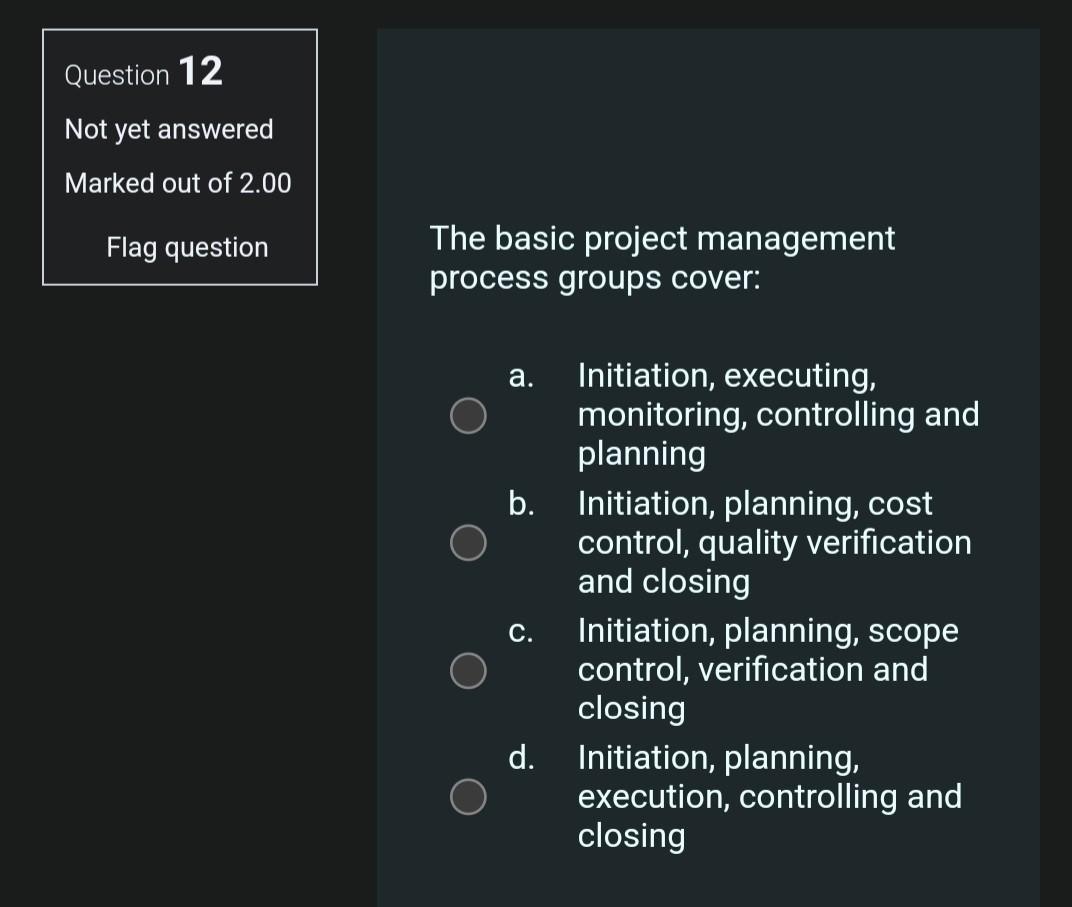The height and width of the screenshot is (907, 1072).
Task: Click the 'a.' option letter
Action: tap(520, 376)
